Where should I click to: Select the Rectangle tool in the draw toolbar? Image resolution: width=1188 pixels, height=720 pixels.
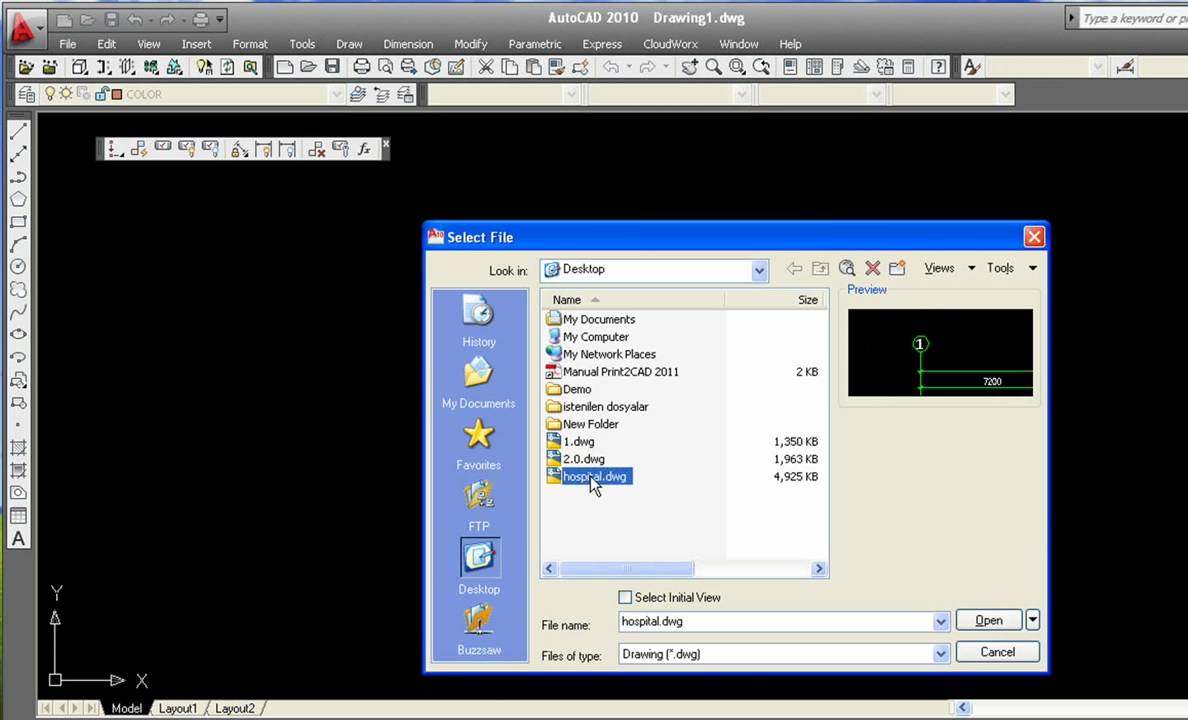18,222
